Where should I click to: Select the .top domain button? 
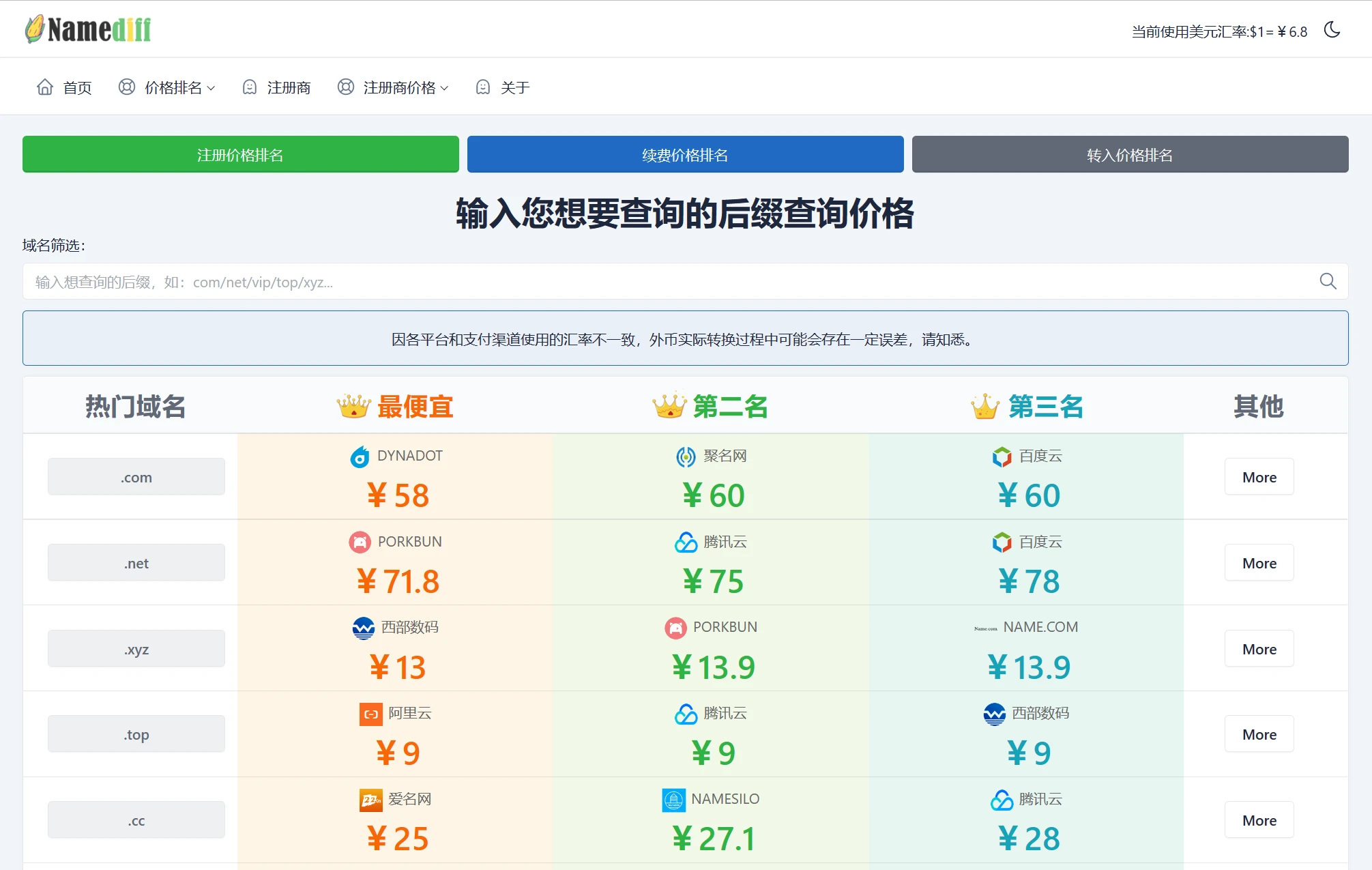point(136,734)
